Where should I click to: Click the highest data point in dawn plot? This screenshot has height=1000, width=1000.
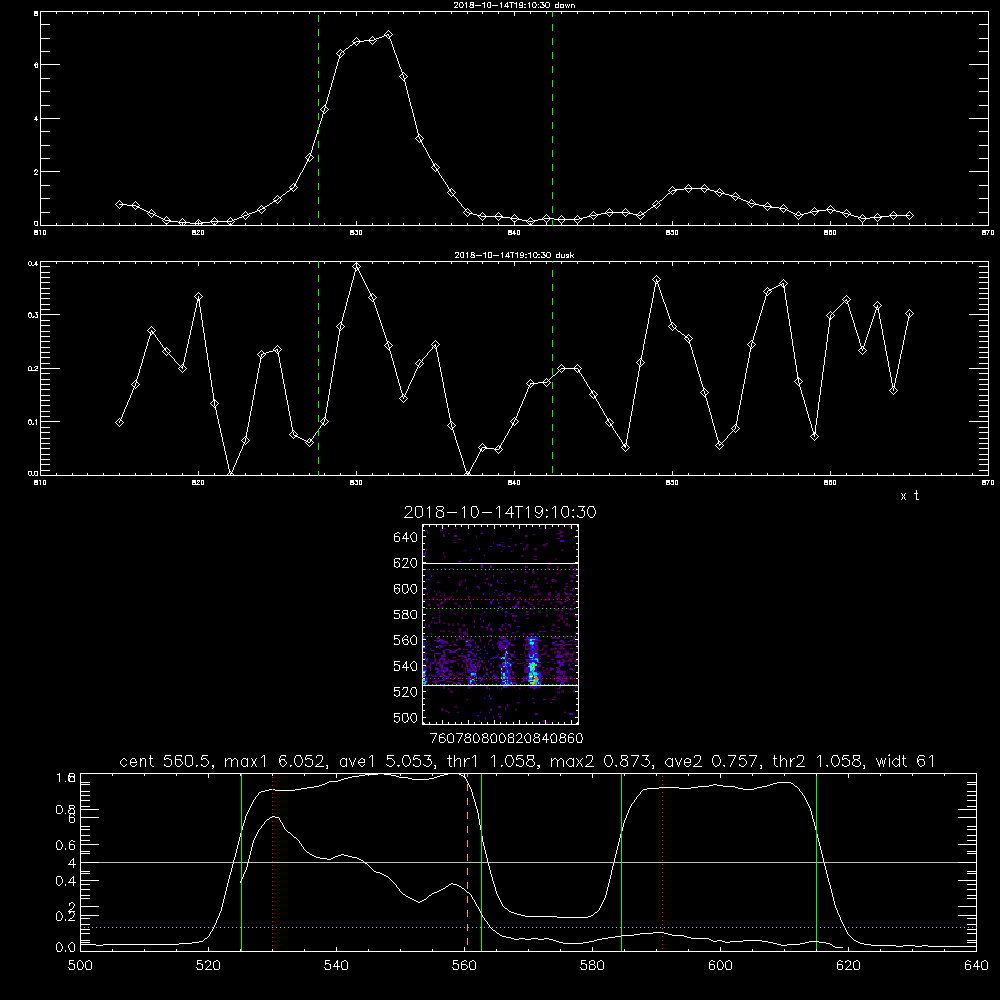coord(388,34)
